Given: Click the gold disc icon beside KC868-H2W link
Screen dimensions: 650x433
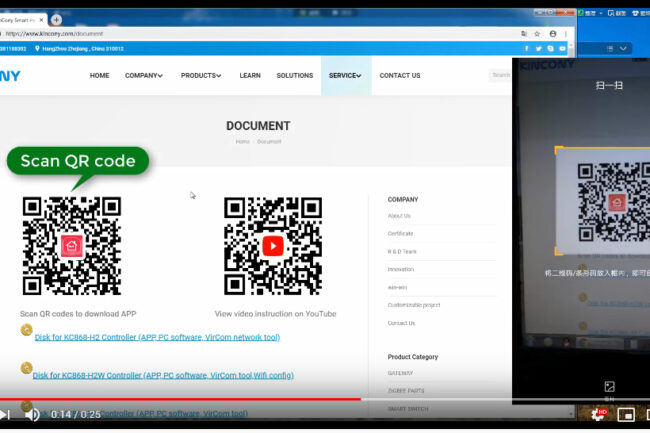Looking at the screenshot, I should tap(27, 368).
